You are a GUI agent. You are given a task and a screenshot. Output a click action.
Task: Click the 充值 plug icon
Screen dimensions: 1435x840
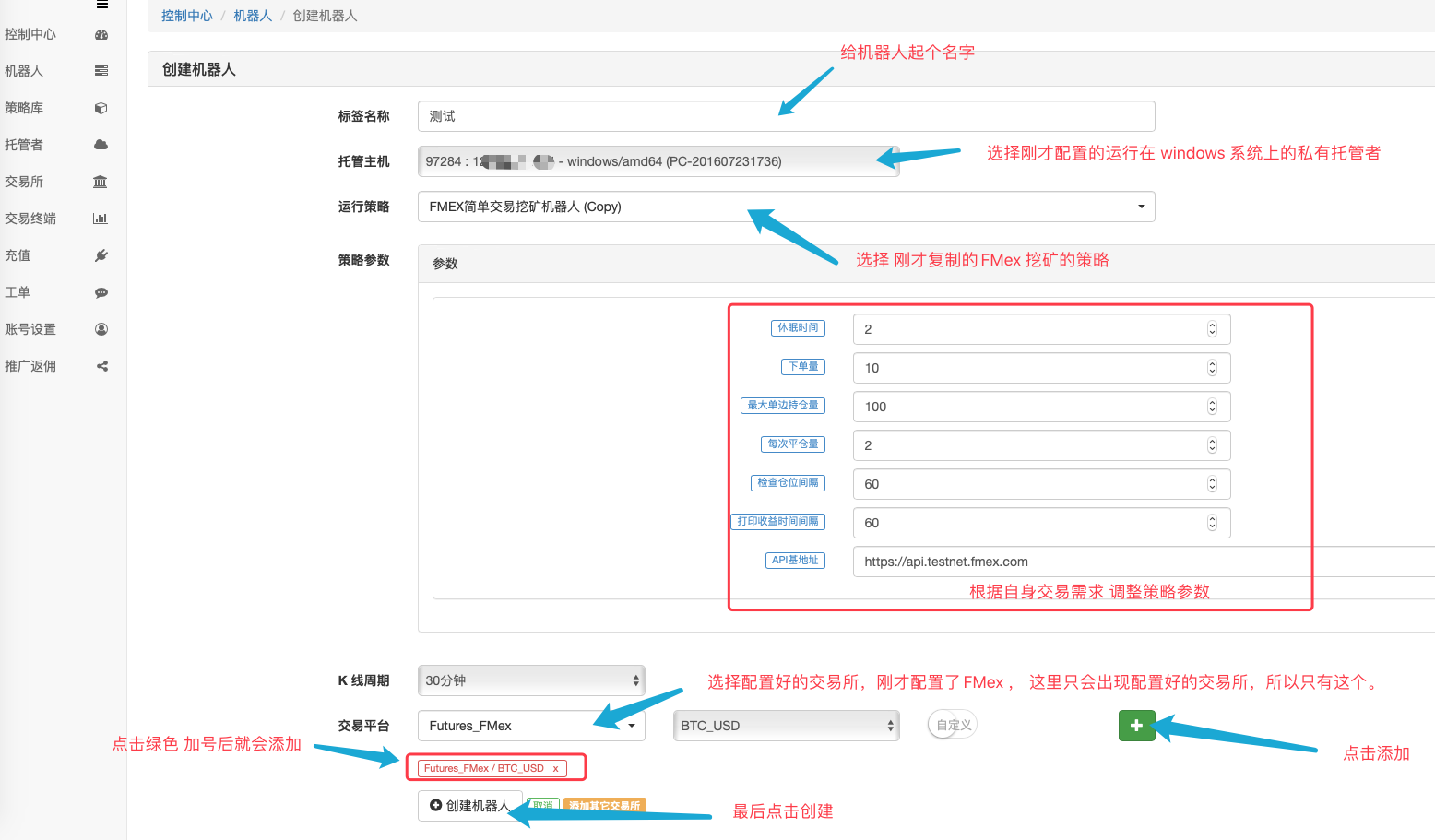point(101,255)
